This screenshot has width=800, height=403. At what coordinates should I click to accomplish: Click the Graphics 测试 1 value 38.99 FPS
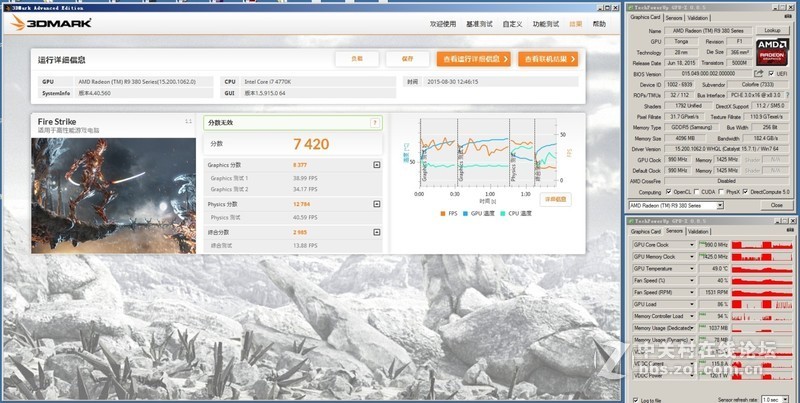[305, 178]
